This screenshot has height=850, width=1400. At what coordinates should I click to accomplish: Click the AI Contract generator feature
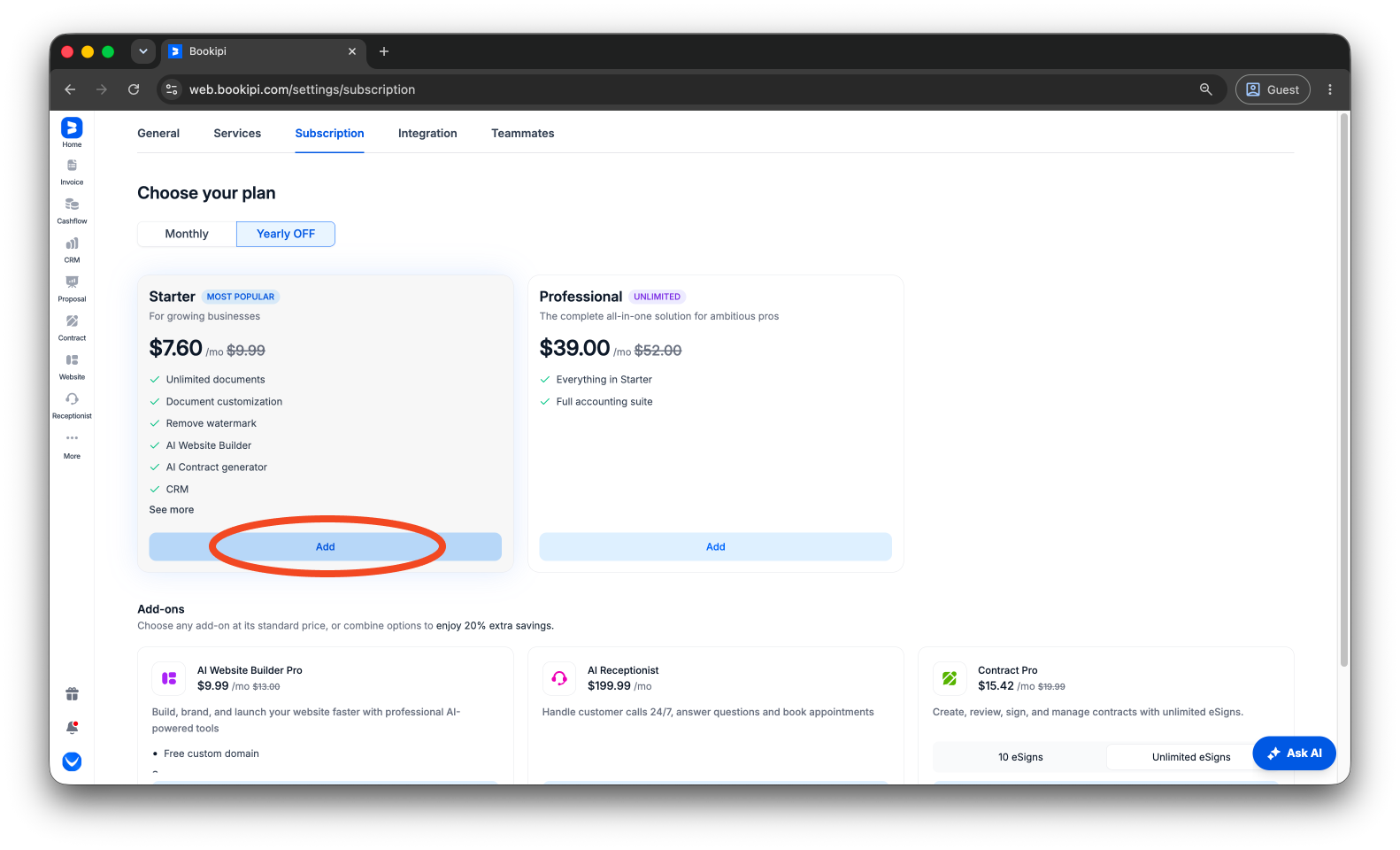coord(216,467)
